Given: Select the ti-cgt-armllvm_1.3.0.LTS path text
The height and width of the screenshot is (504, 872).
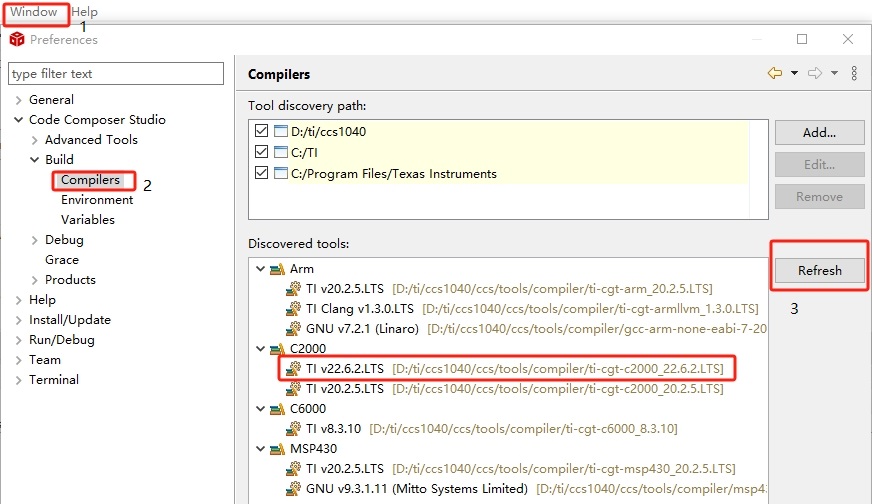Looking at the screenshot, I should click(x=590, y=309).
